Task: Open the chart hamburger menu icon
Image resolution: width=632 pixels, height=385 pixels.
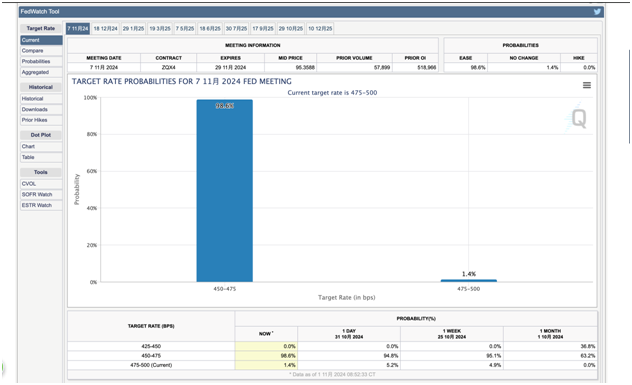Action: pyautogui.click(x=587, y=85)
